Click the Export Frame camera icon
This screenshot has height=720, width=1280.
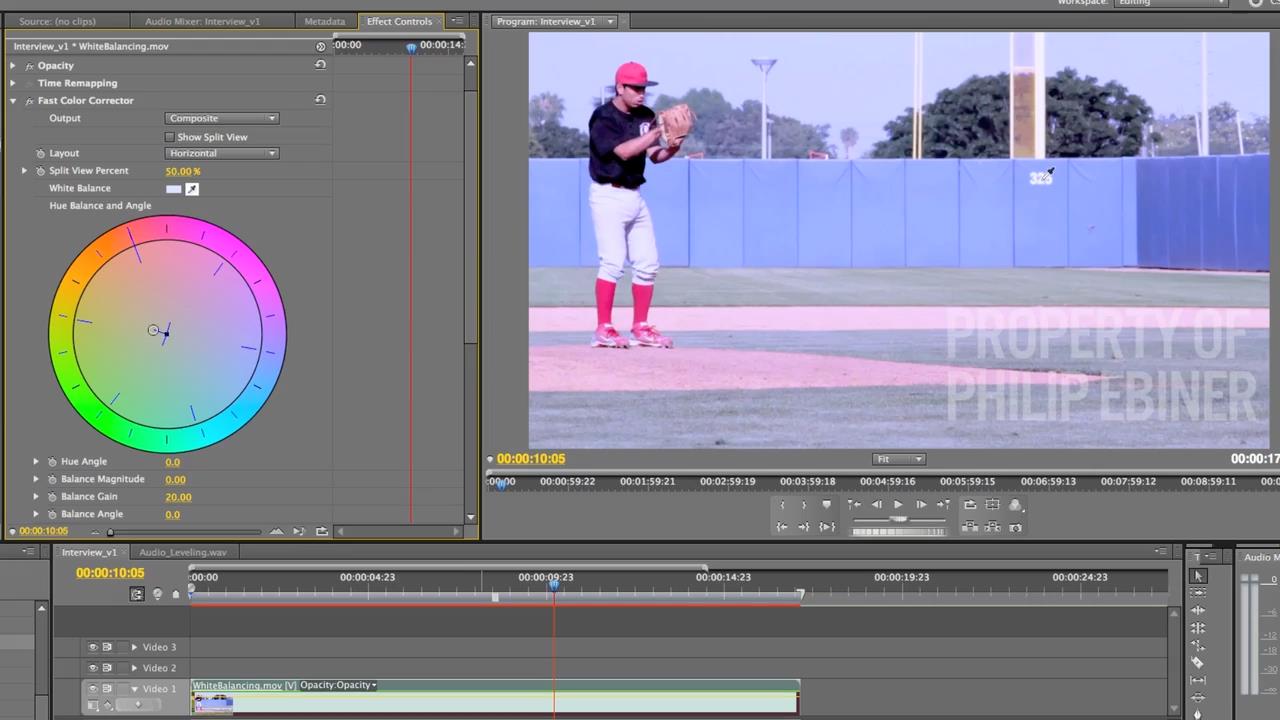pos(1015,527)
